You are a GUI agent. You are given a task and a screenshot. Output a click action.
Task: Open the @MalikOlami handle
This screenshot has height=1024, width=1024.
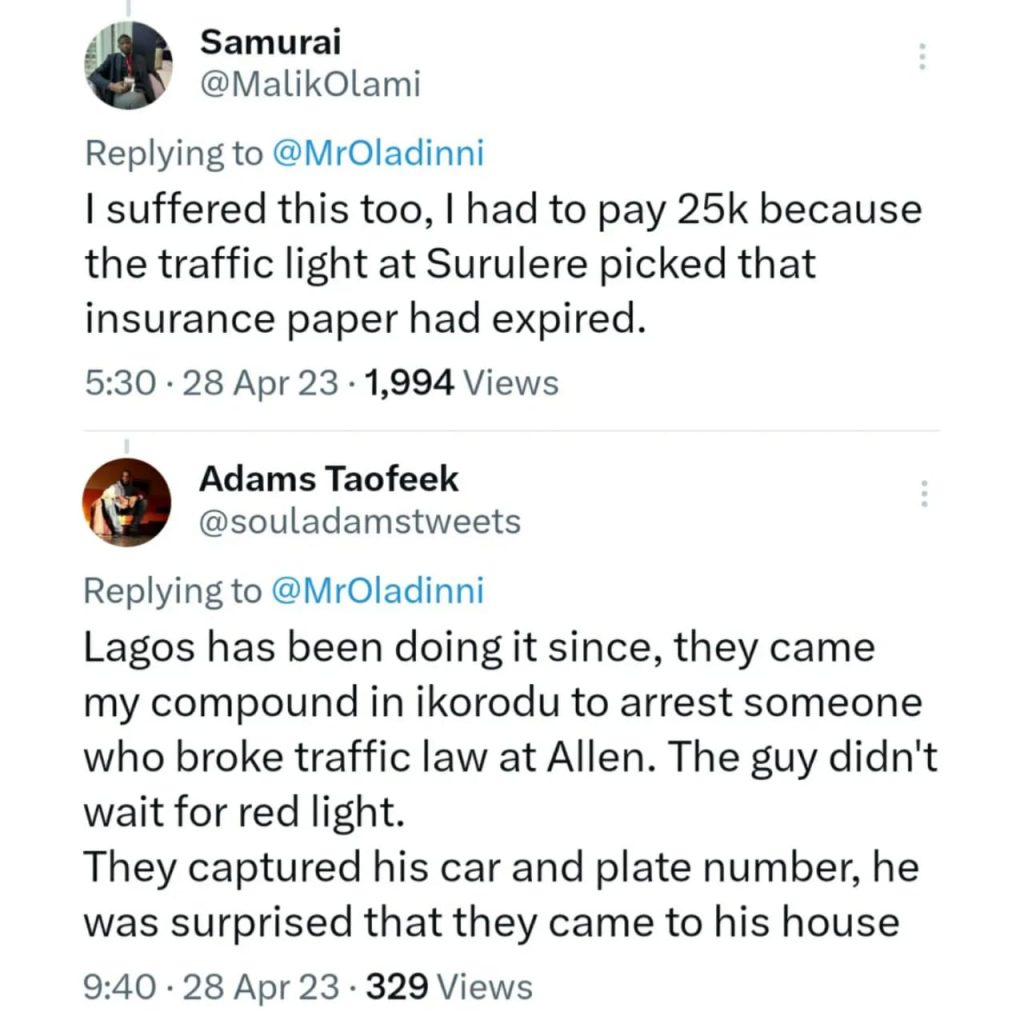pyautogui.click(x=310, y=85)
